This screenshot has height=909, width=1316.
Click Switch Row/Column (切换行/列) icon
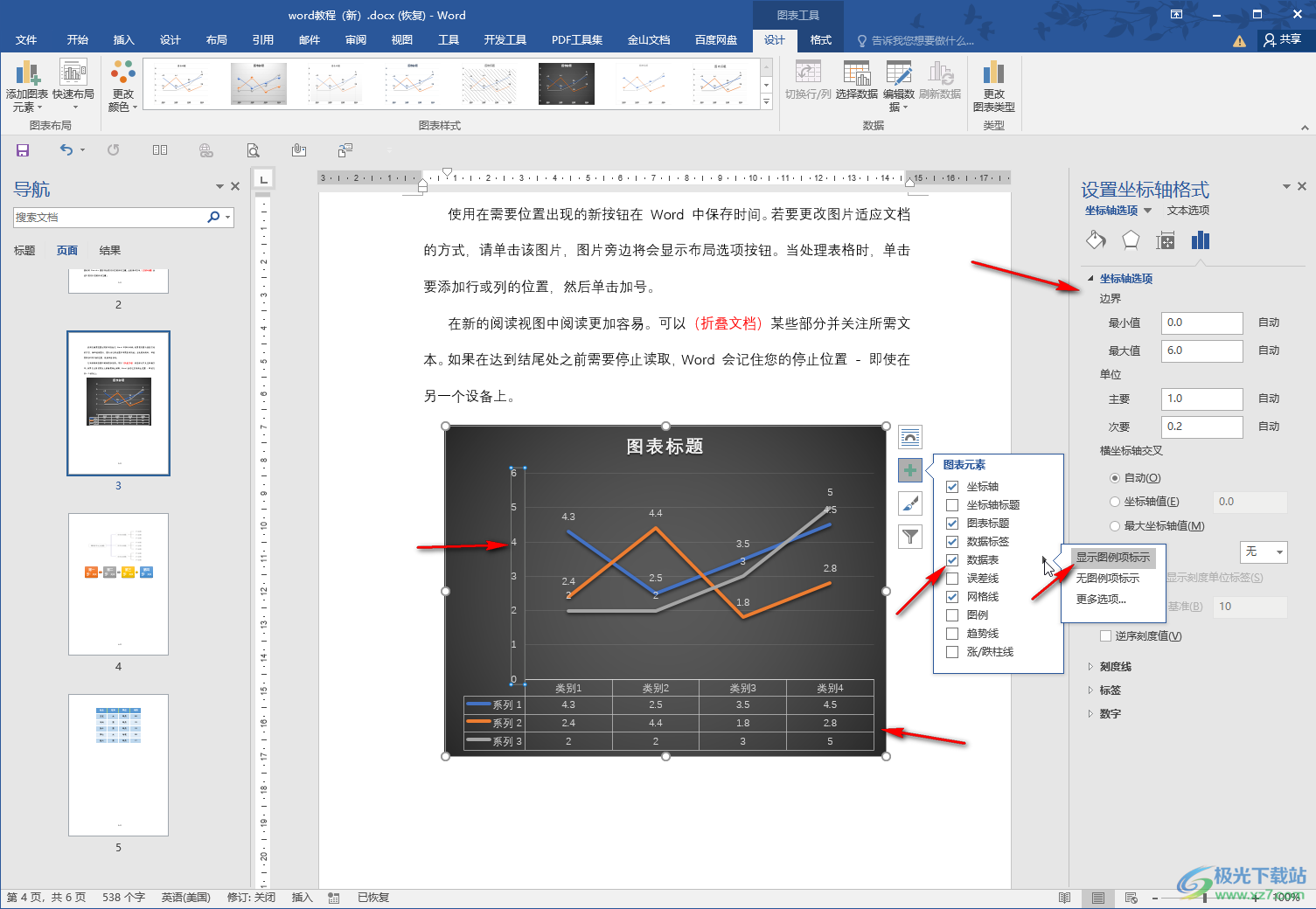pos(808,80)
